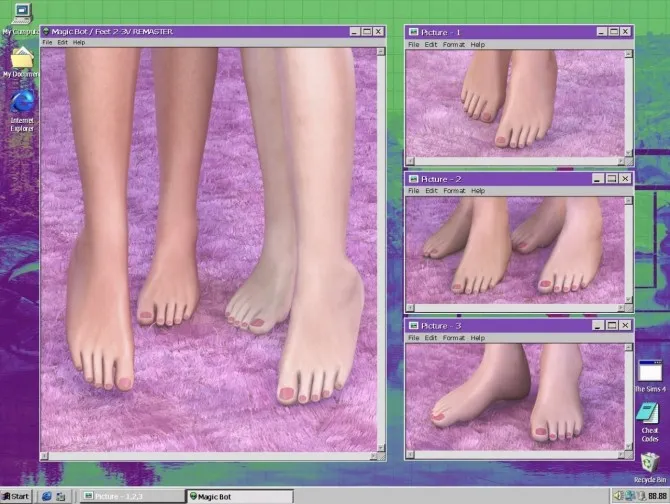Click scroll-left arrow in Picture - 1 window
Viewport: 670px width, 504px height.
click(x=410, y=161)
